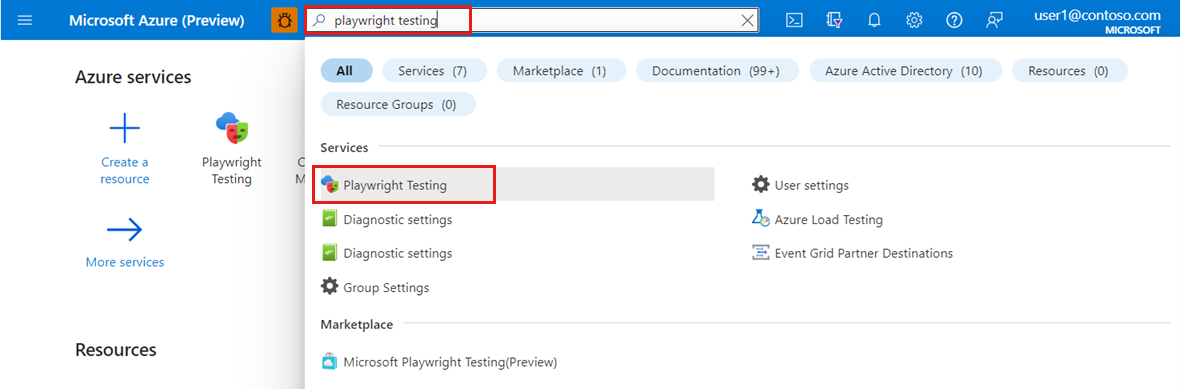Screen dimensions: 1180x389
Task: Open the notifications bell
Action: click(874, 20)
